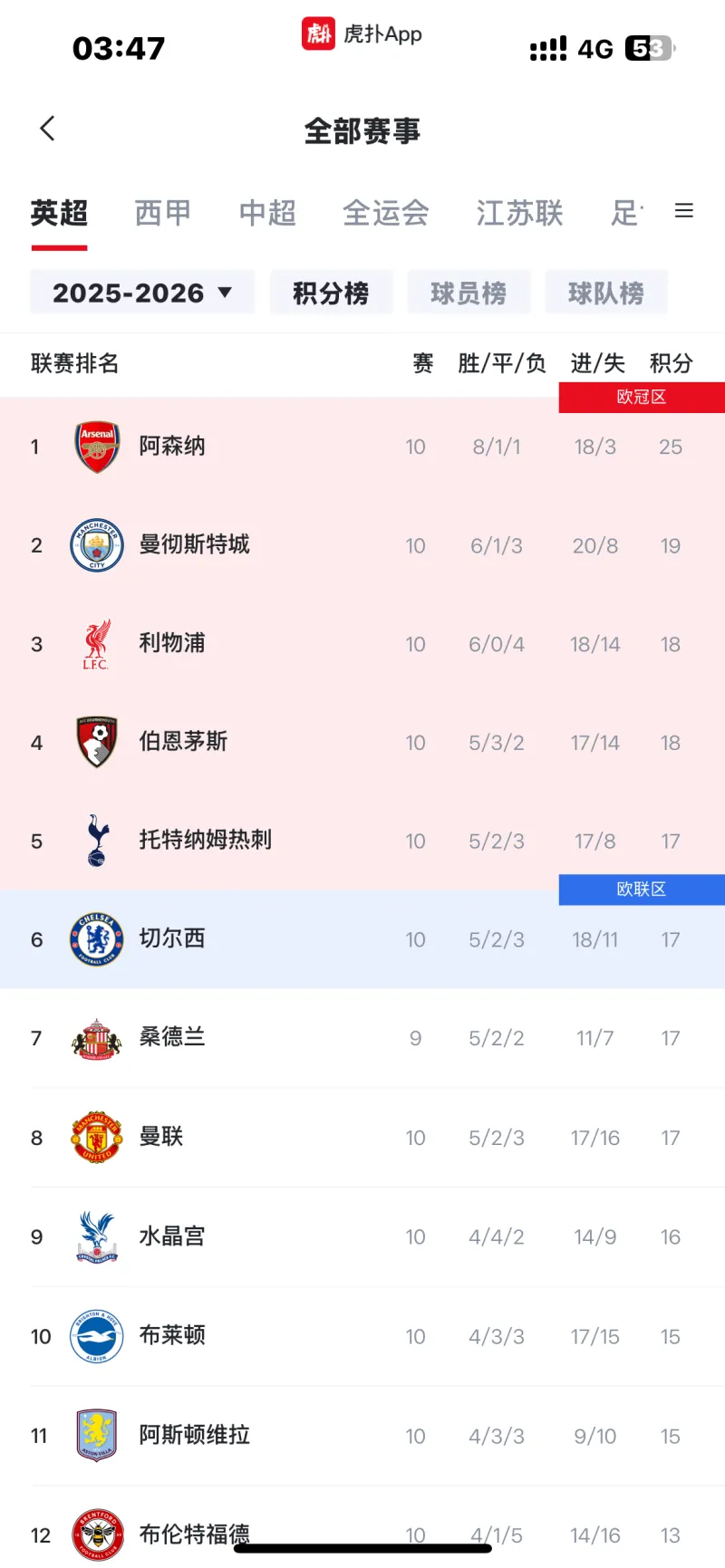This screenshot has width=725, height=1568.
Task: Tap the Chelsea club crest
Action: click(97, 939)
